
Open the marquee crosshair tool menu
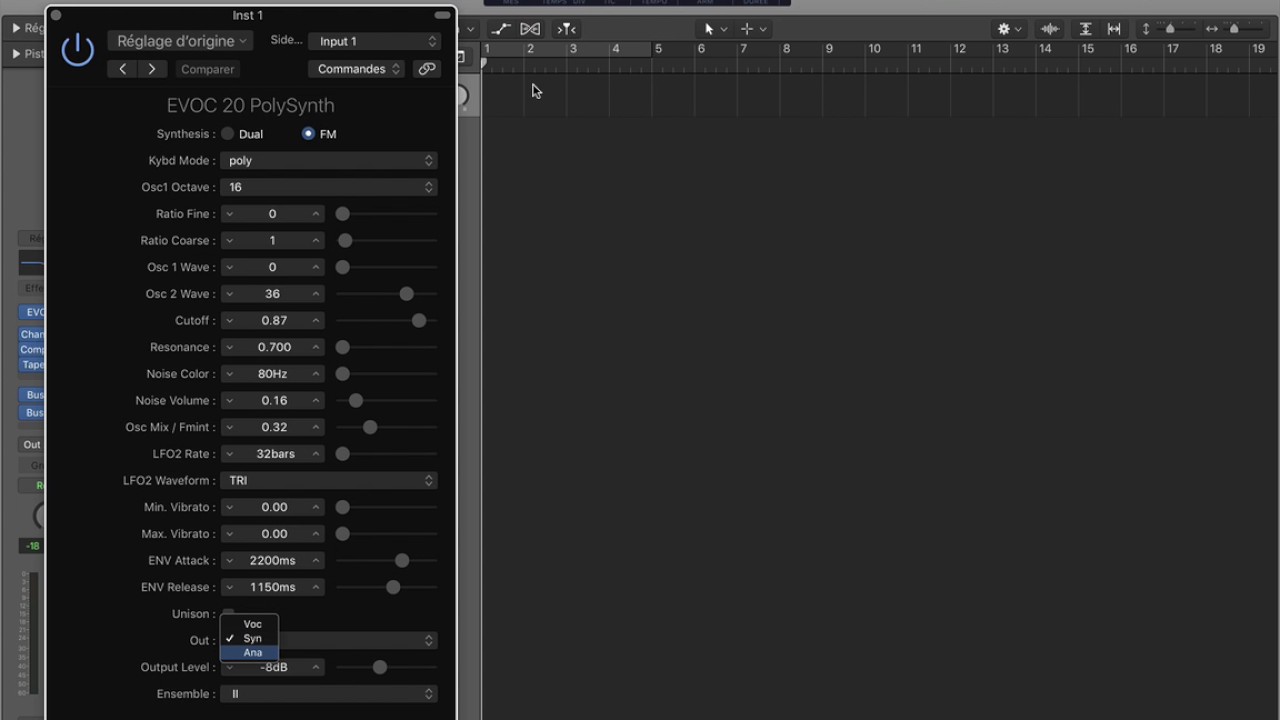click(x=753, y=29)
